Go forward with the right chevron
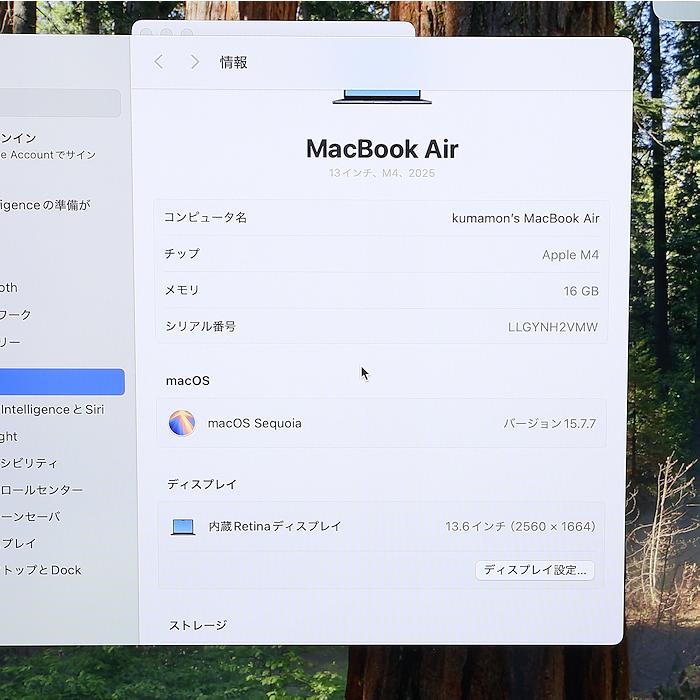 pos(195,62)
